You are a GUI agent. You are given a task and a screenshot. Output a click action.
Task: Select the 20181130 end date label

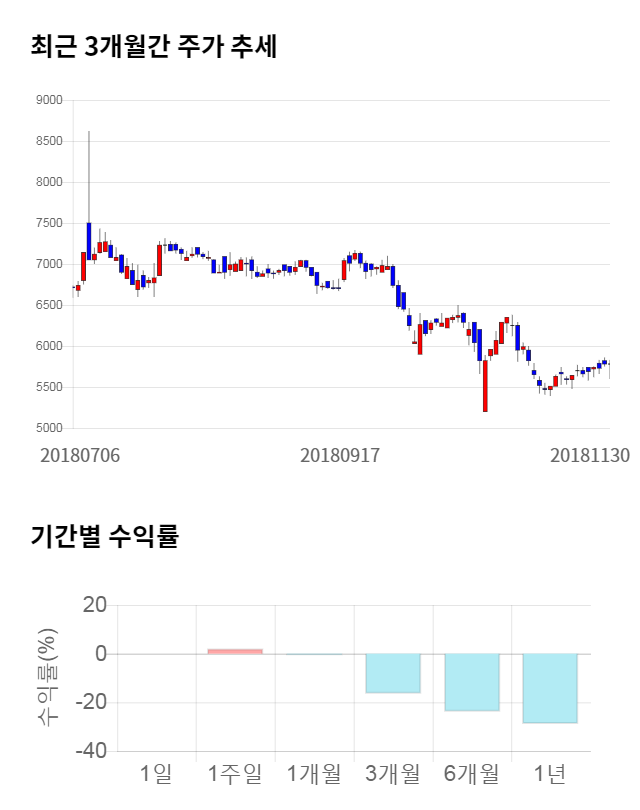(590, 455)
